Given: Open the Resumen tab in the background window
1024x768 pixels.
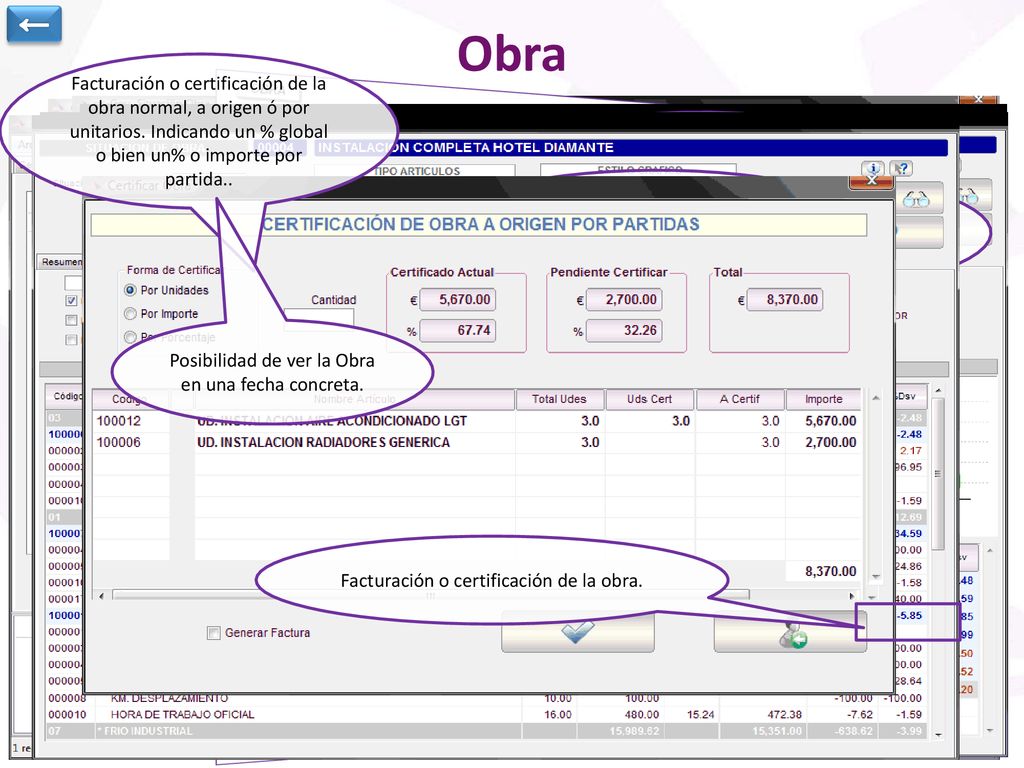Looking at the screenshot, I should pyautogui.click(x=61, y=262).
